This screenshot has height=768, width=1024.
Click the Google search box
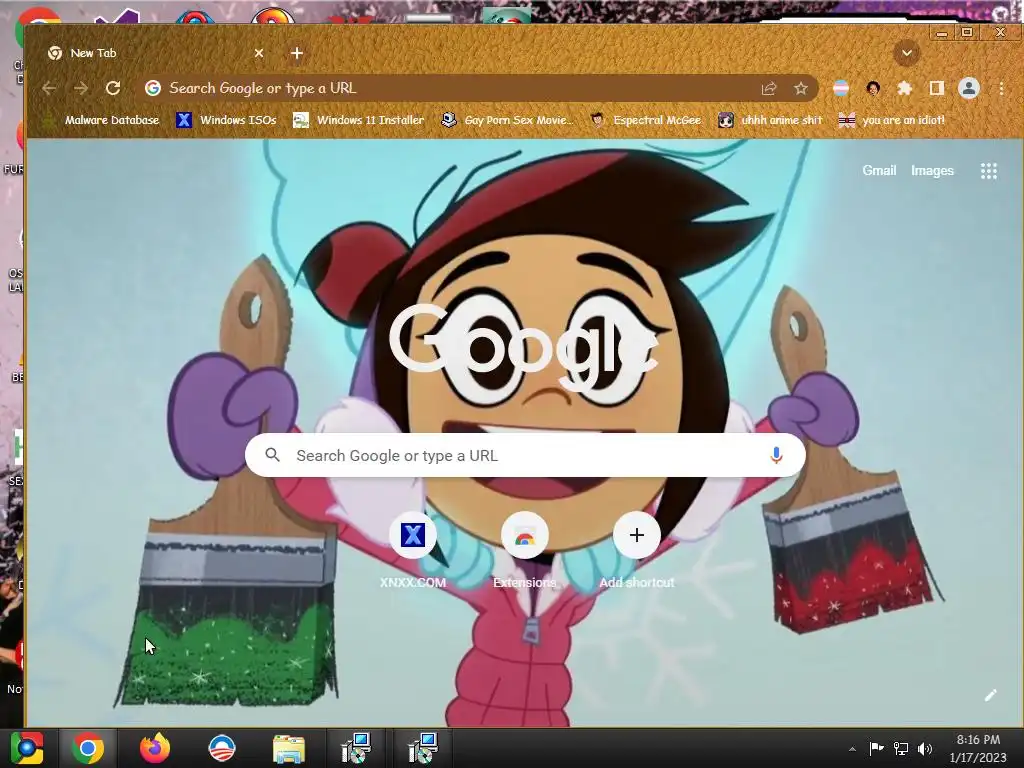pos(525,455)
